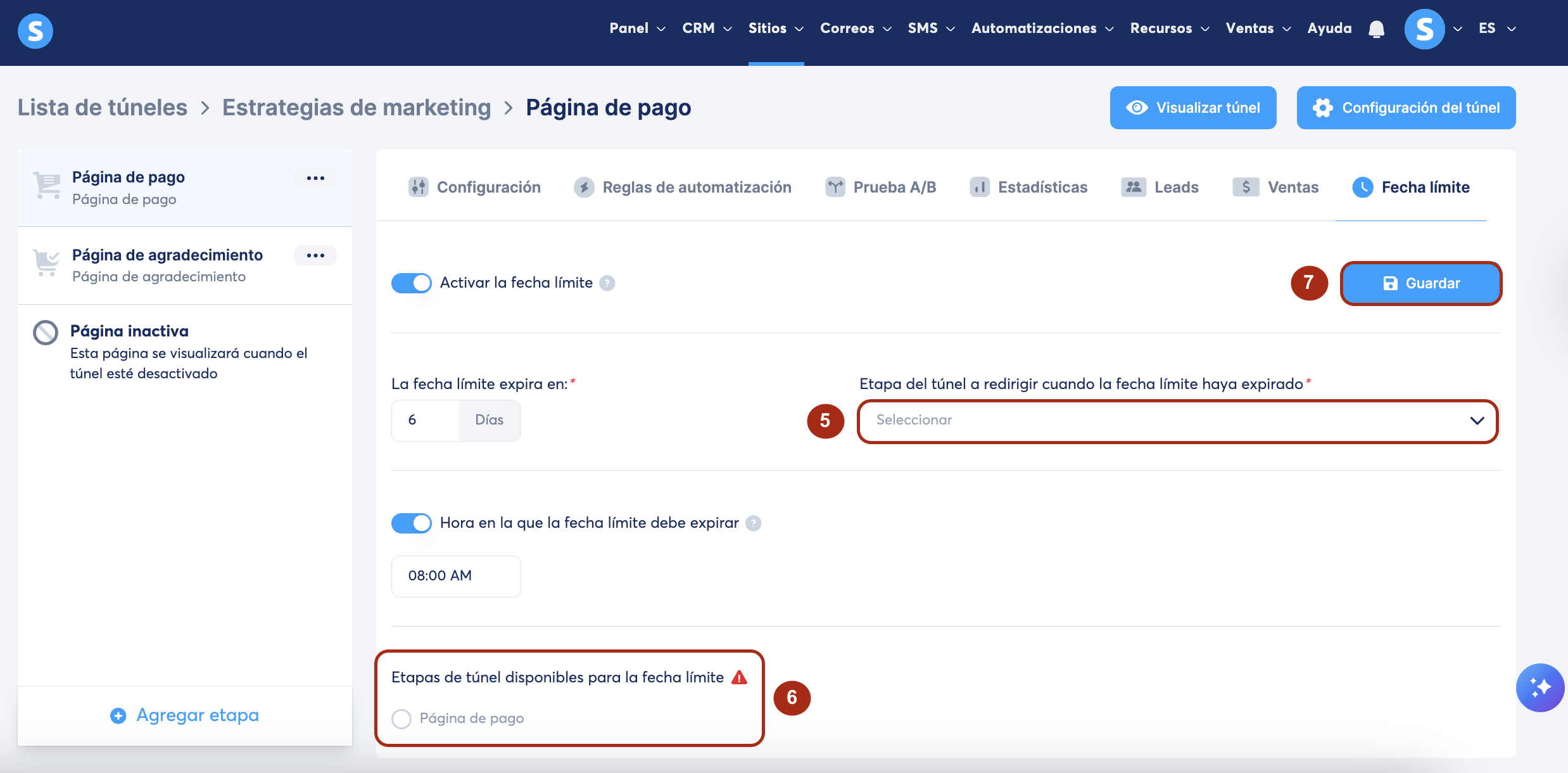
Task: Click help icon beside Hora de expiración
Action: click(x=753, y=523)
